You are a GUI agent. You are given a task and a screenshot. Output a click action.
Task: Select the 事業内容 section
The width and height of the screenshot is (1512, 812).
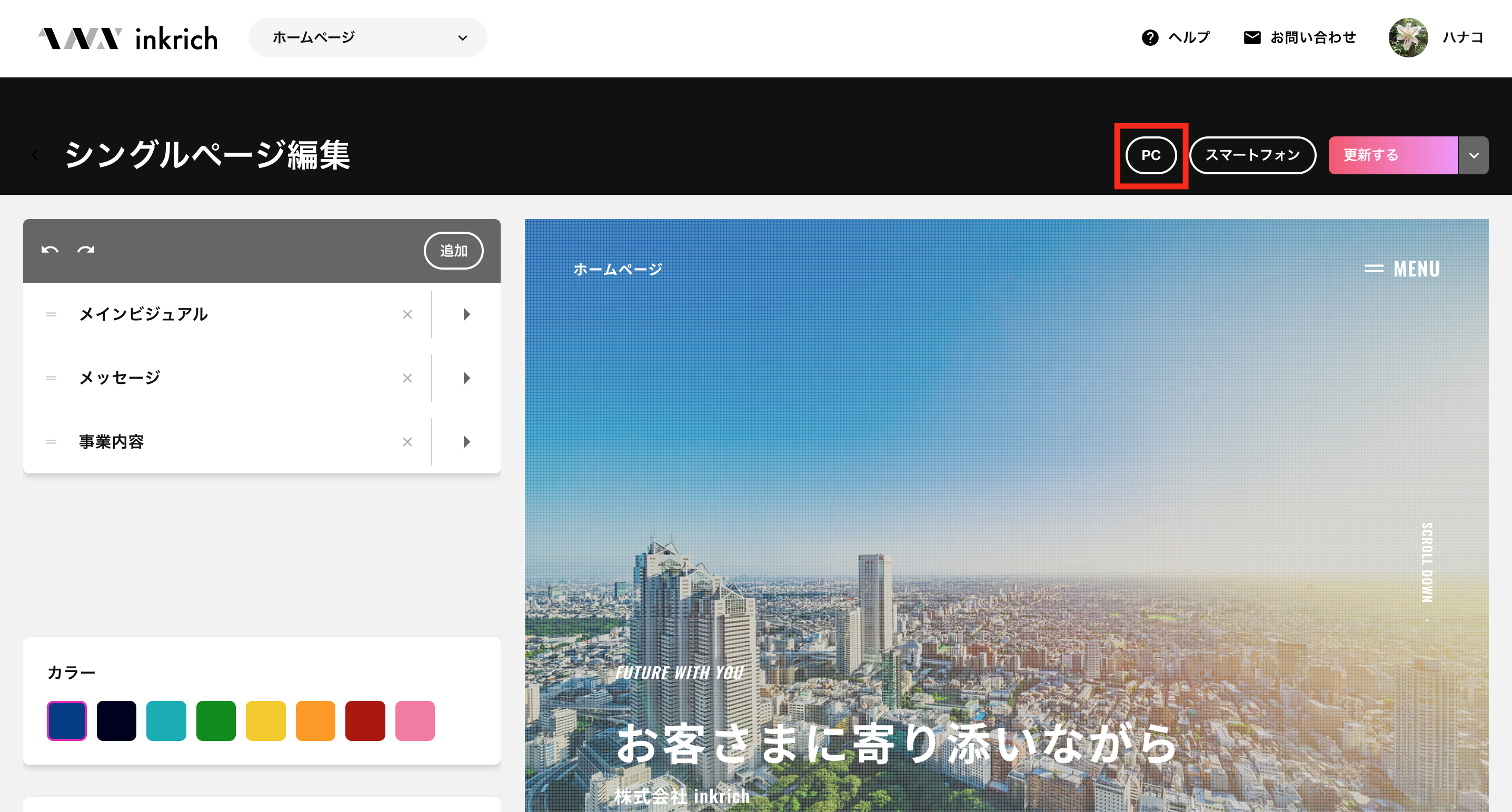[x=112, y=441]
